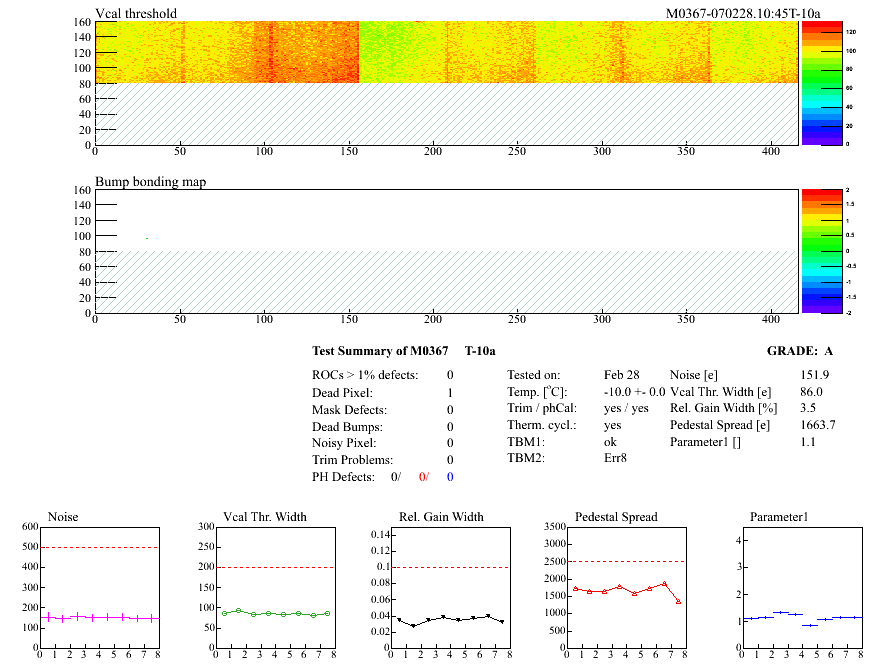
Task: Click the Pedestal Spread value '1663.7'
Action: point(818,425)
